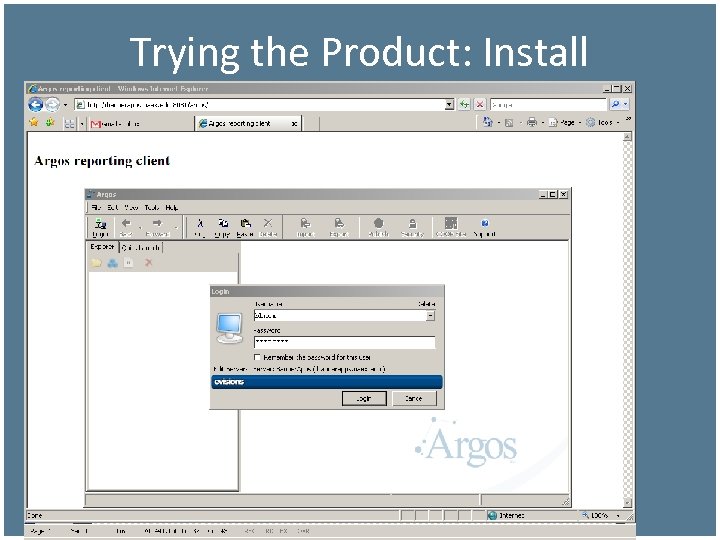Screen dimensions: 720x540
Task: Open the IE recent pages dropdown arrow
Action: point(65,105)
